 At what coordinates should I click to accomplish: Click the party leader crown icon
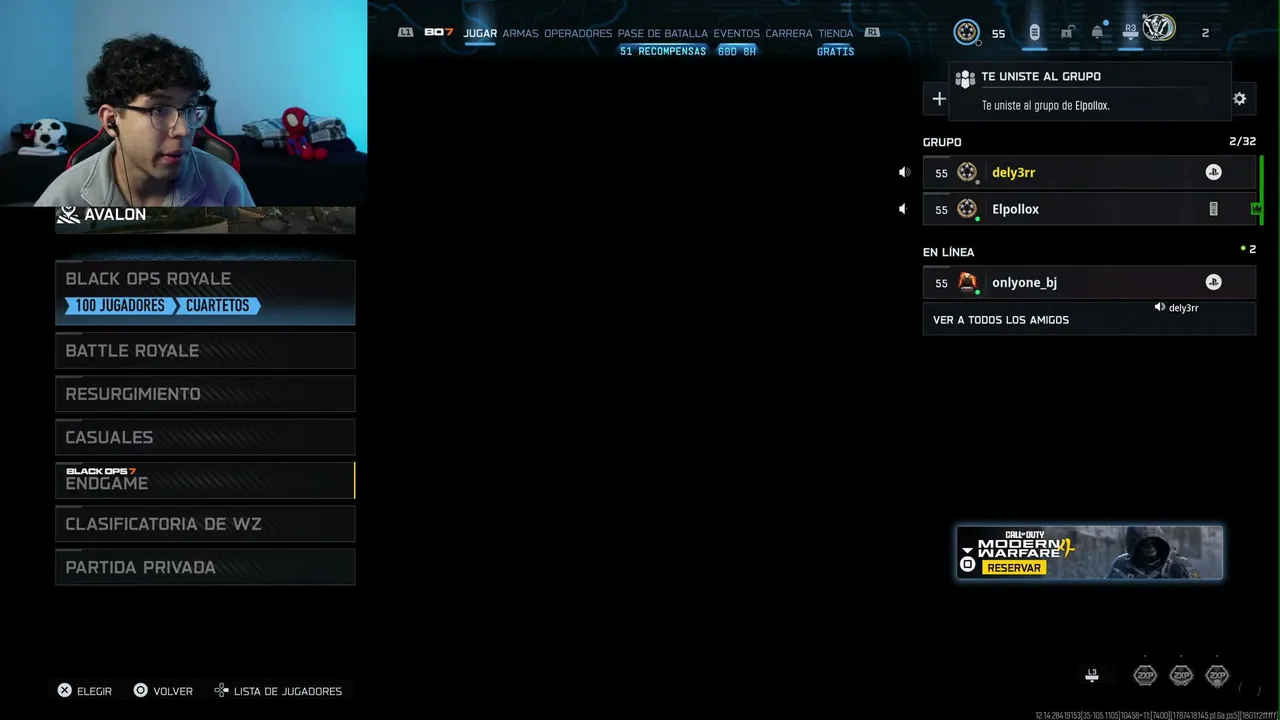(1255, 209)
